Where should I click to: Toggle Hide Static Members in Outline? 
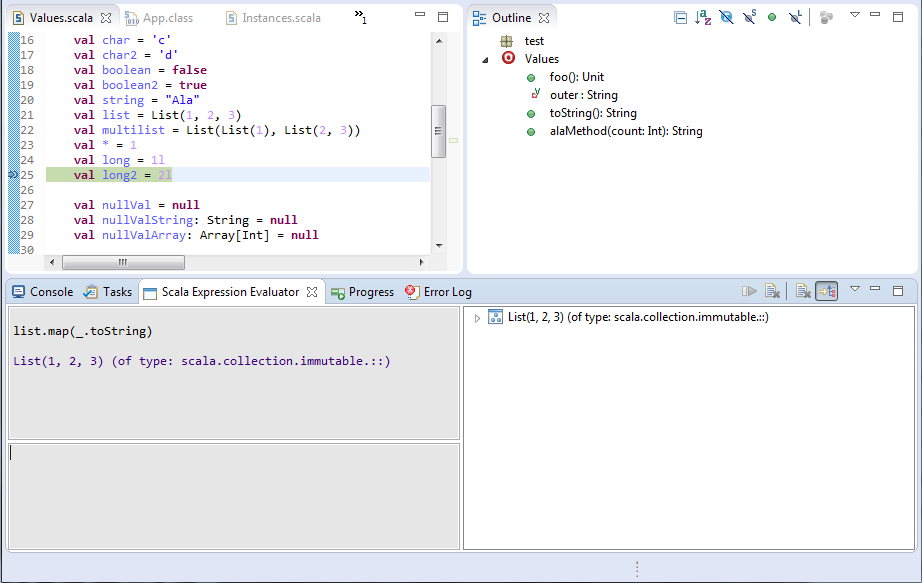[x=749, y=18]
